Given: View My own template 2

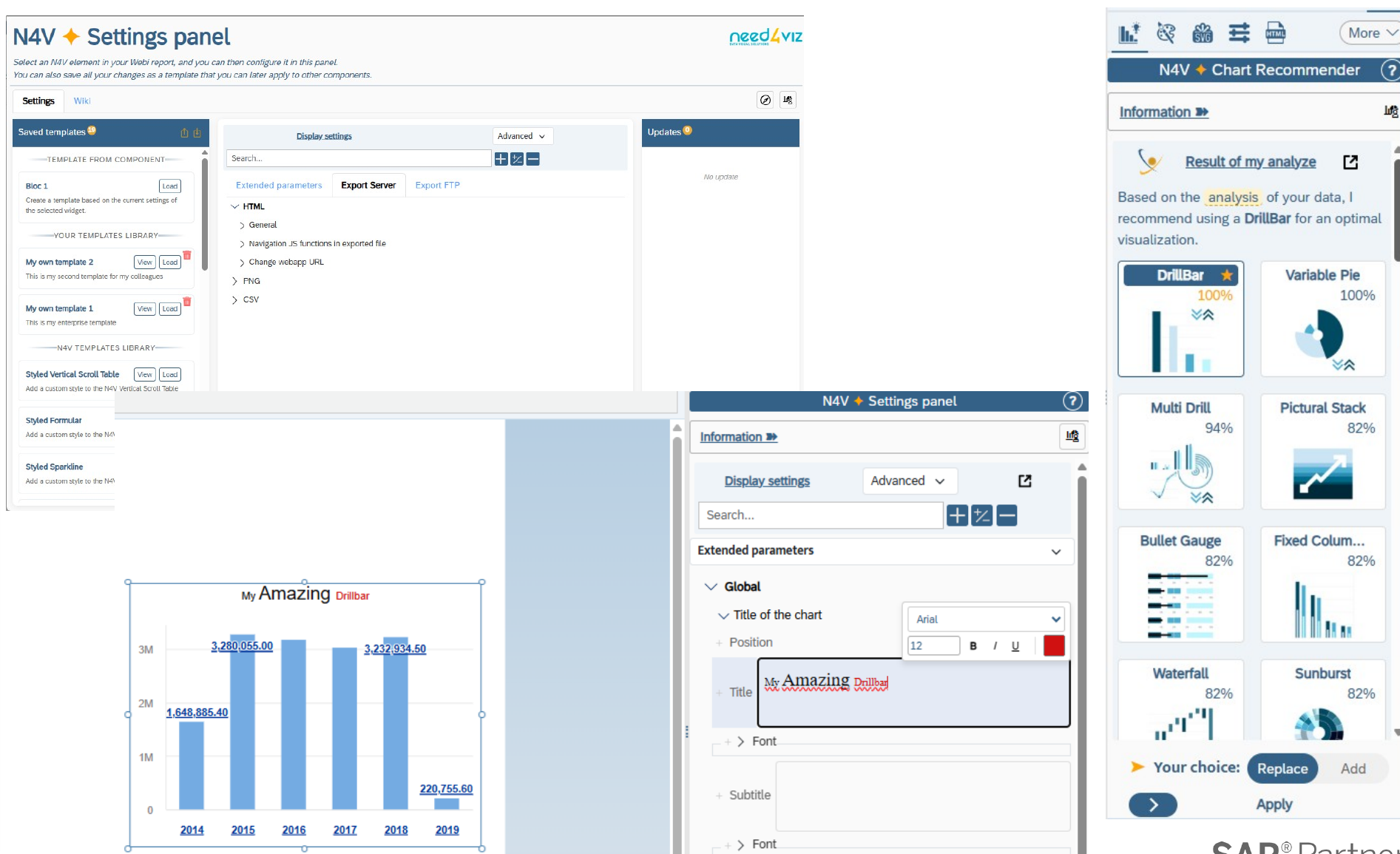Looking at the screenshot, I should point(145,262).
